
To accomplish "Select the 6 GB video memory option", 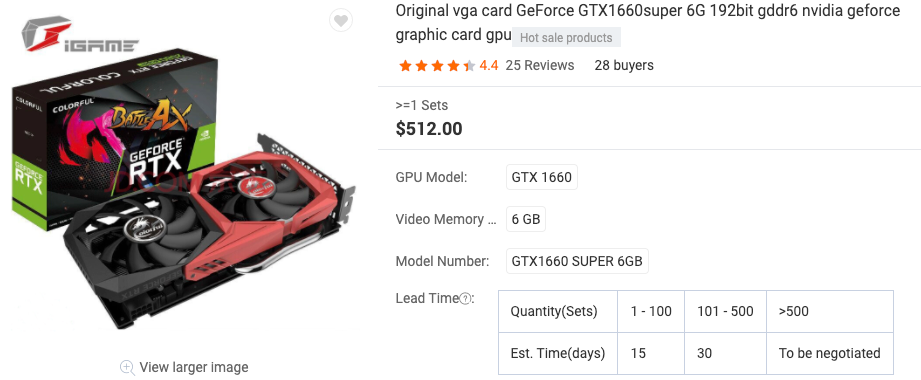I will tap(526, 219).
